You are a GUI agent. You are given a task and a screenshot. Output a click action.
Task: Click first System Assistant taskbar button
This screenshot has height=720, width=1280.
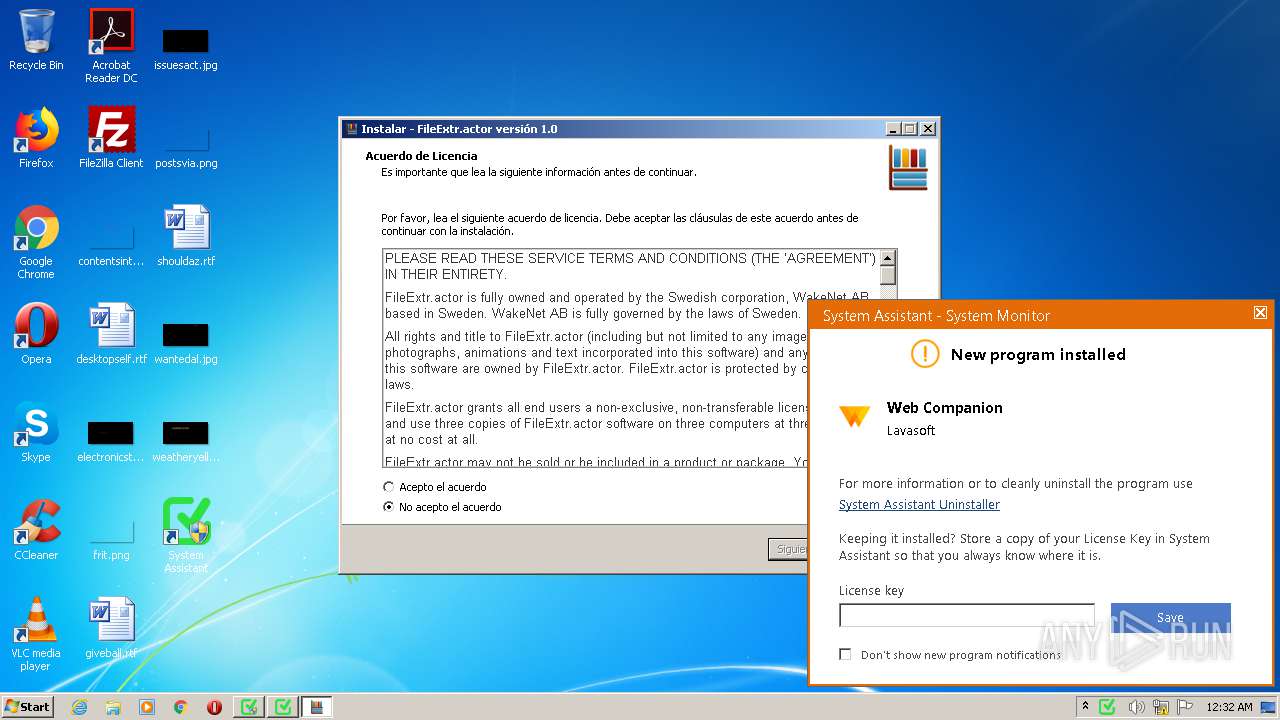249,707
